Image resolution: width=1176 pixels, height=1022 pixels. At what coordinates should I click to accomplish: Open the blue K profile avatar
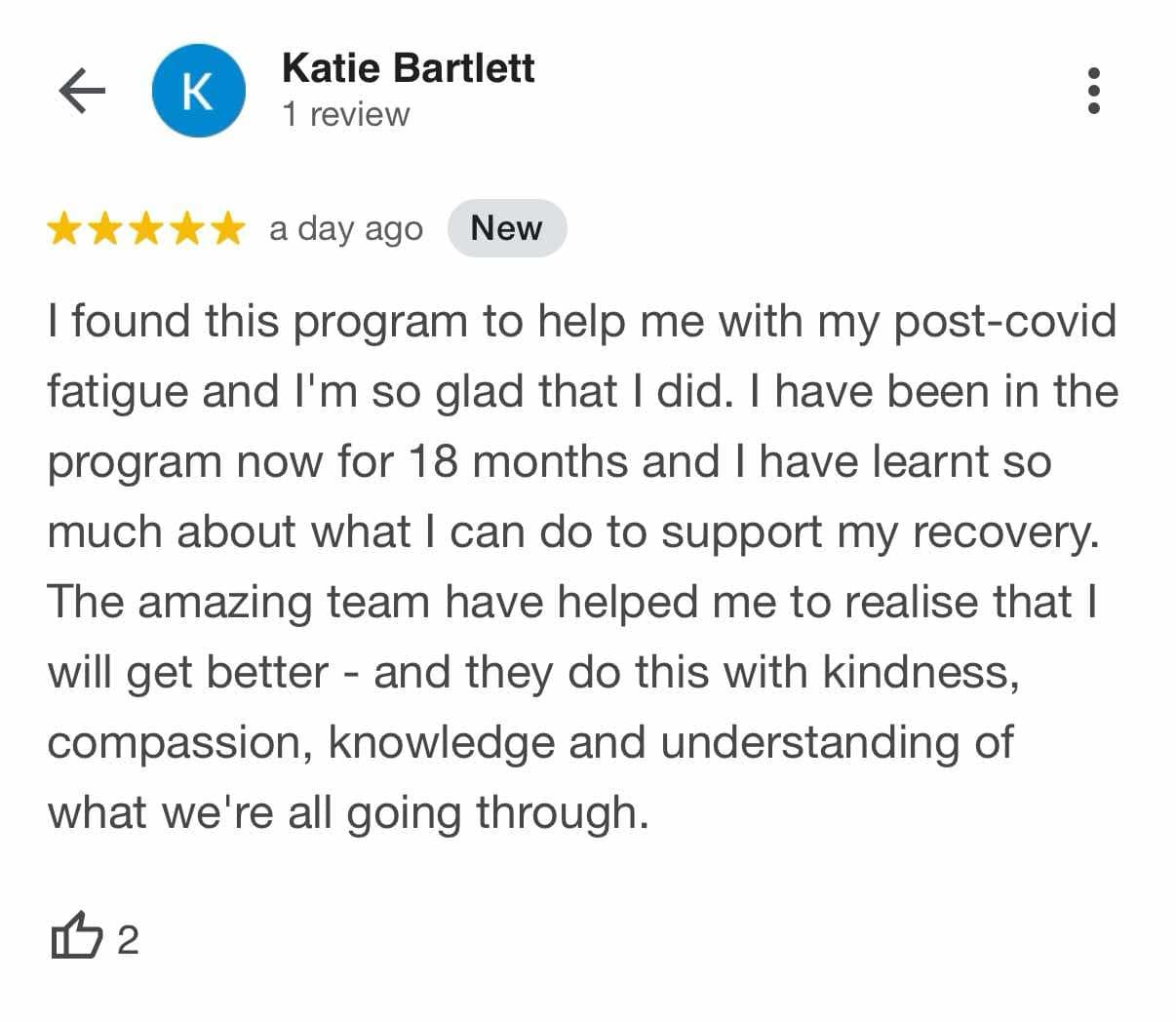pyautogui.click(x=199, y=91)
